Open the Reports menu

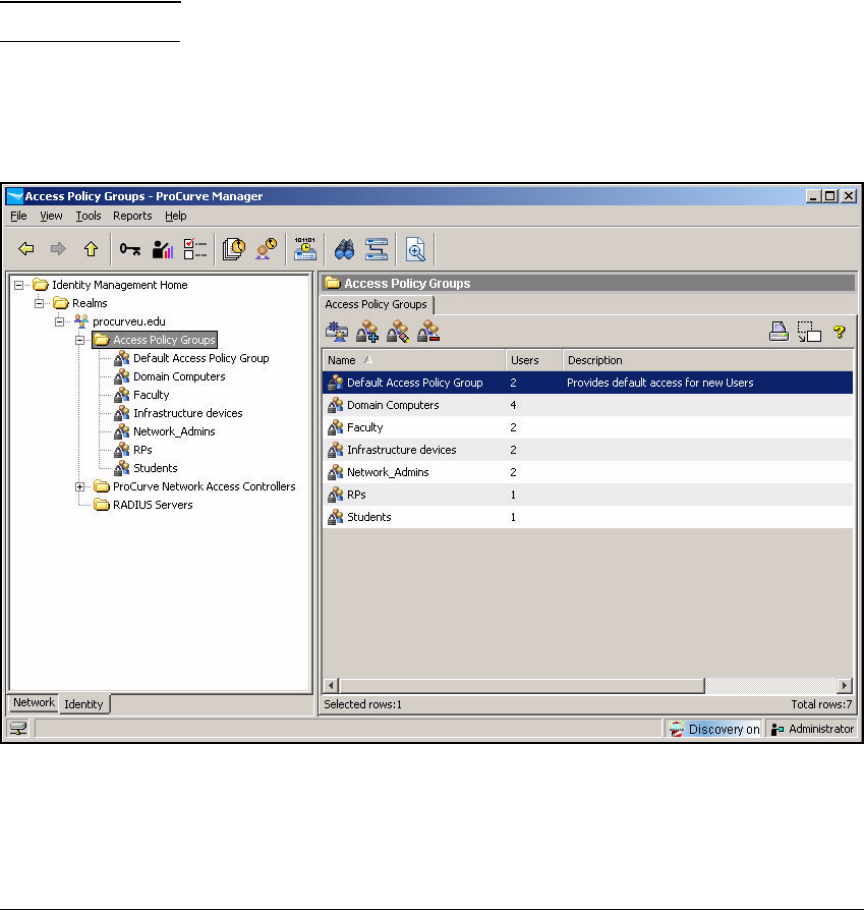click(132, 216)
